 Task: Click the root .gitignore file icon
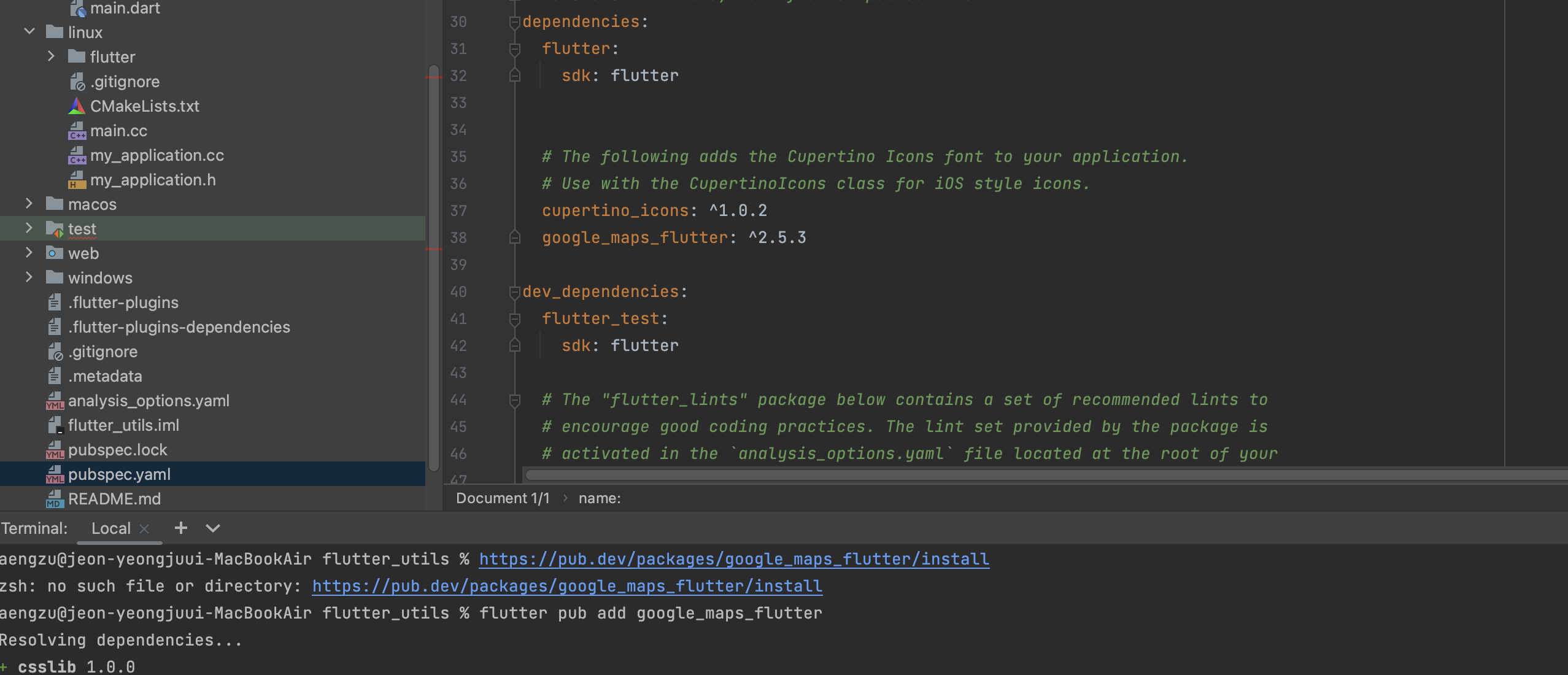pyautogui.click(x=55, y=351)
